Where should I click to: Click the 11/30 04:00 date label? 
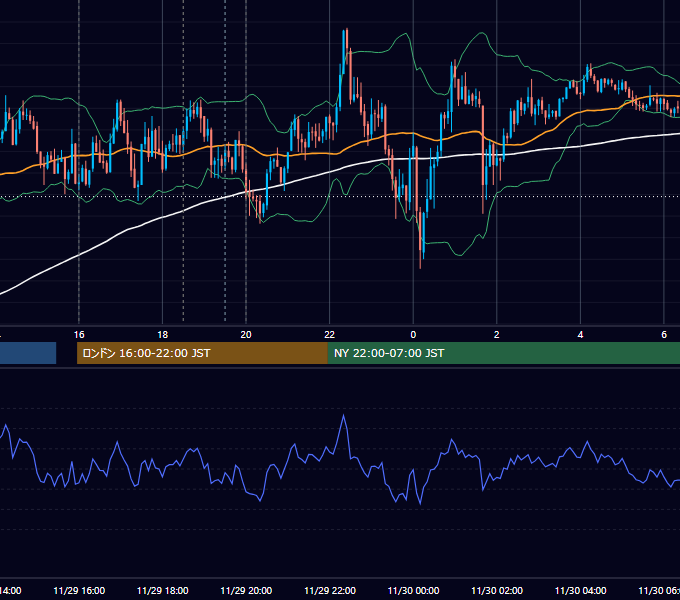[x=581, y=591]
